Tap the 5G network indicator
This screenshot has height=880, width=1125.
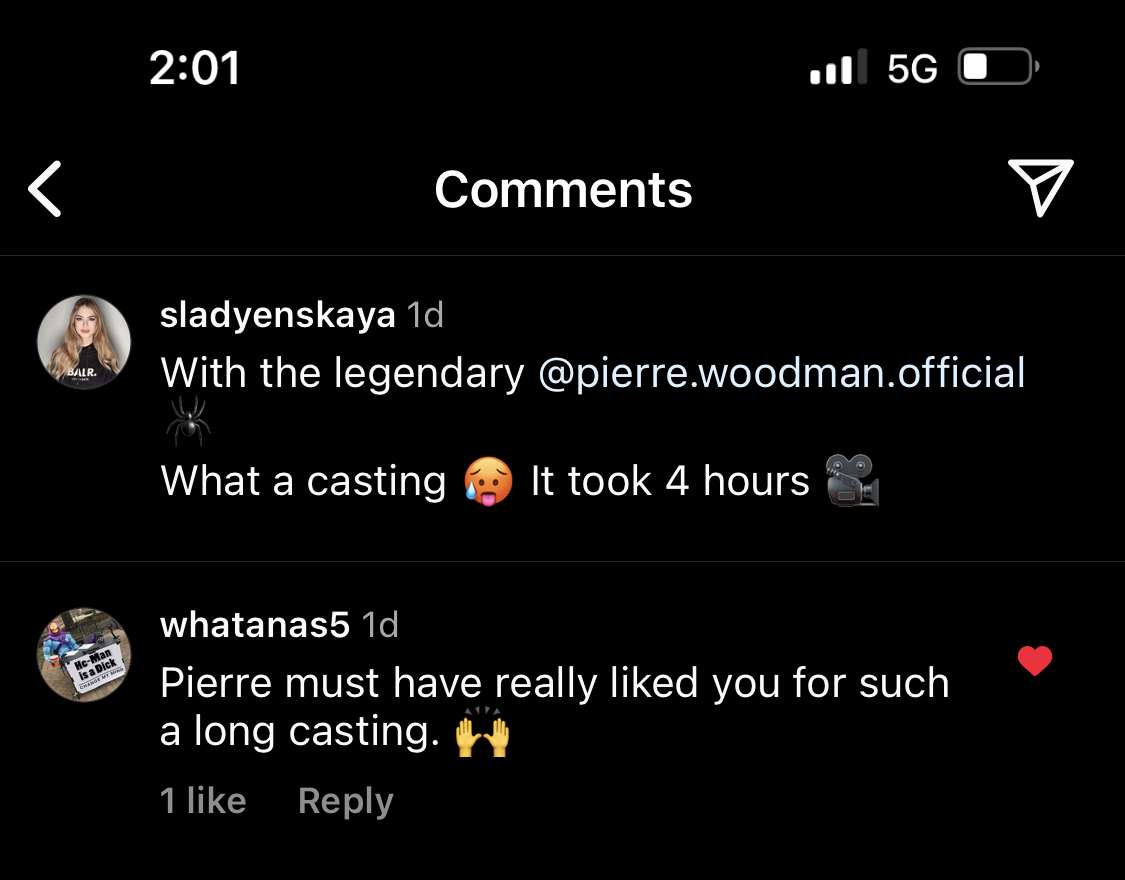(912, 69)
